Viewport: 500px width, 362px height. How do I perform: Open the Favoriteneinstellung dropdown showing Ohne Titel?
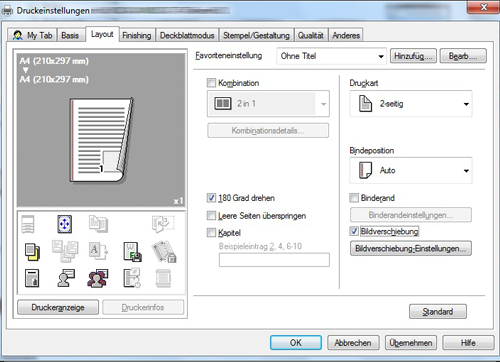tap(331, 56)
